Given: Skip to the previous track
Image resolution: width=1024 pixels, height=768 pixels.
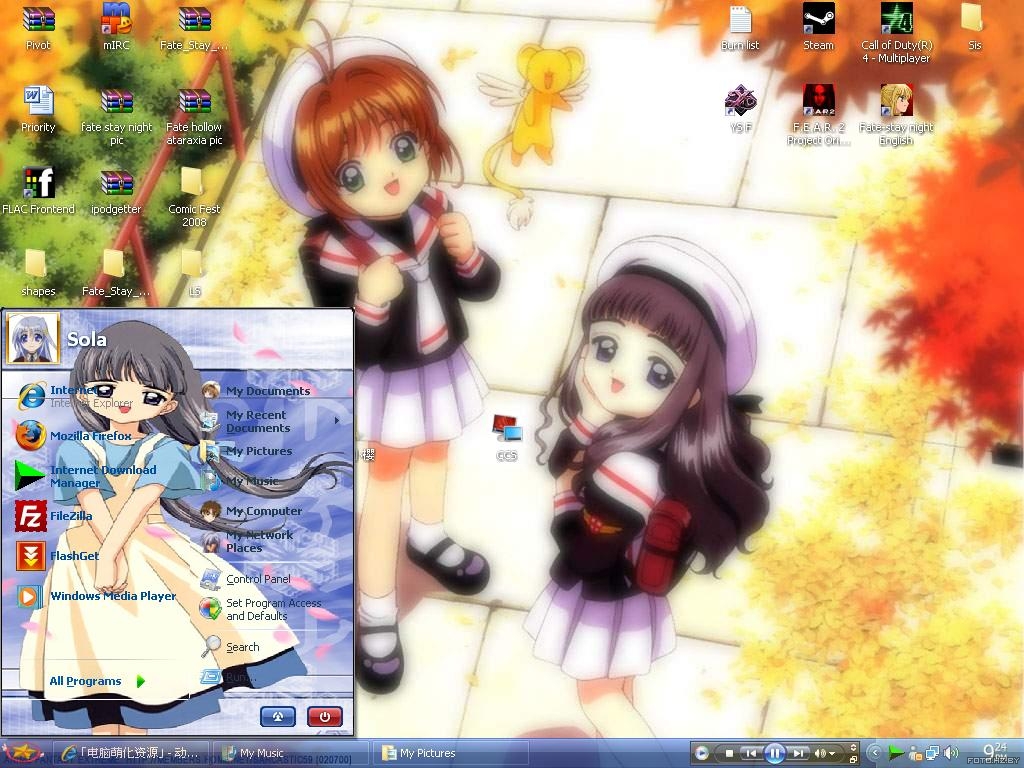Looking at the screenshot, I should tap(751, 753).
